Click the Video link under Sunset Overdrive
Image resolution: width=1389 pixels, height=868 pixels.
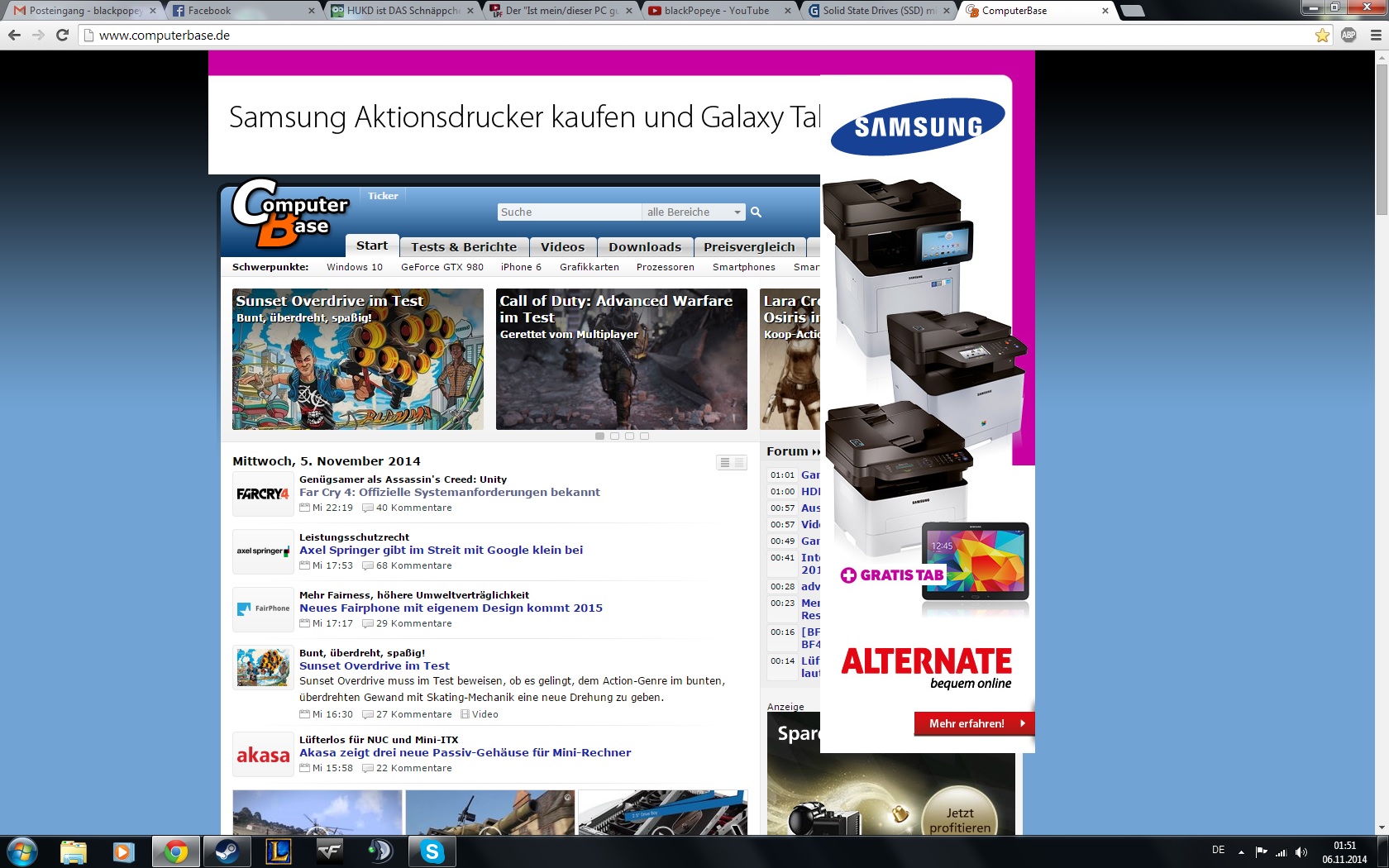(x=480, y=714)
